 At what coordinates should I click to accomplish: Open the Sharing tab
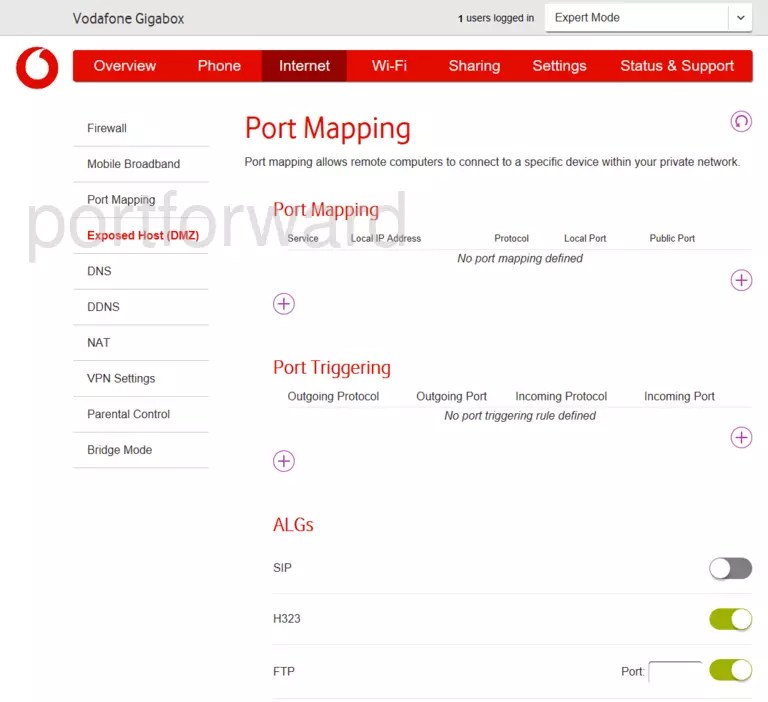point(474,66)
